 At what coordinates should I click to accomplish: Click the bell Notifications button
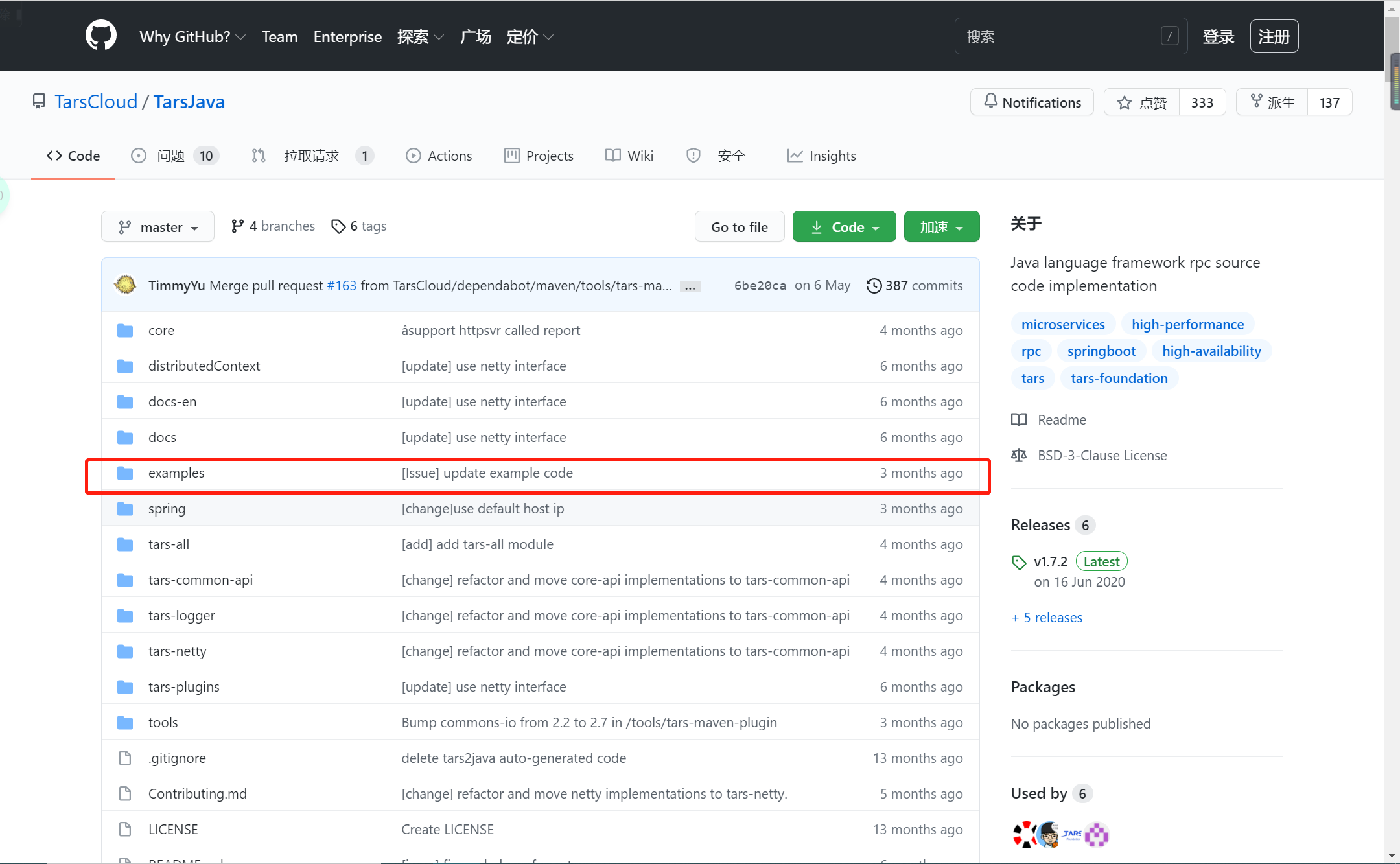coord(1032,102)
